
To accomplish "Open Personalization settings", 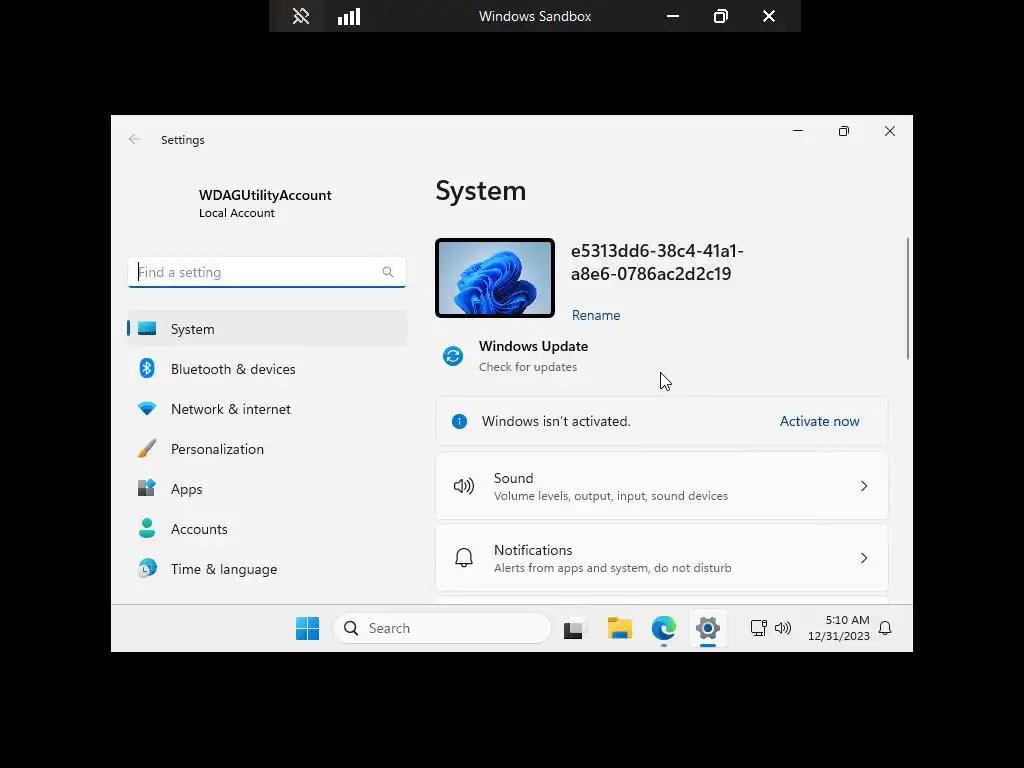I will (267, 449).
